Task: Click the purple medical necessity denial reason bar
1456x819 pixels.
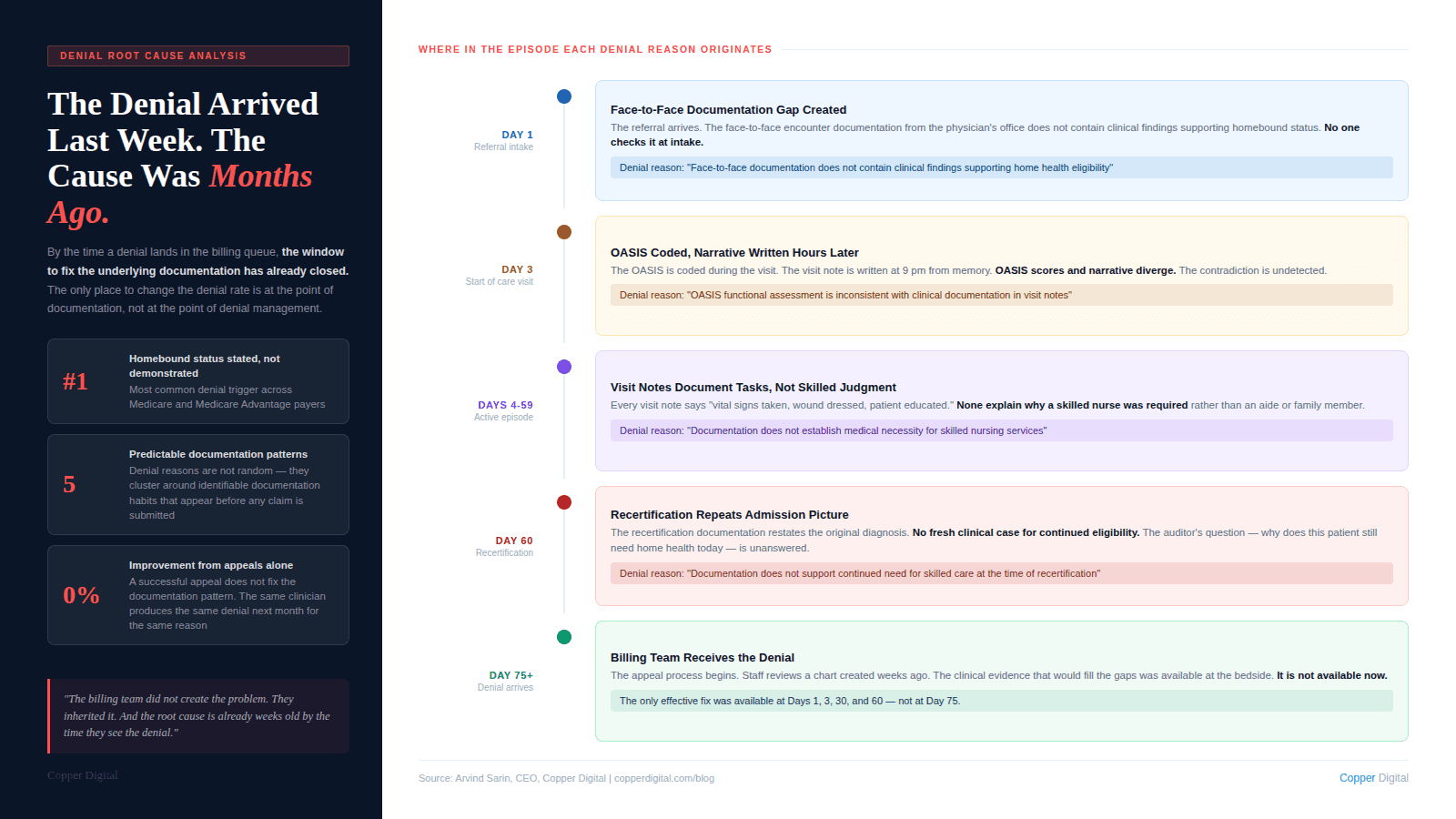Action: (x=1001, y=430)
